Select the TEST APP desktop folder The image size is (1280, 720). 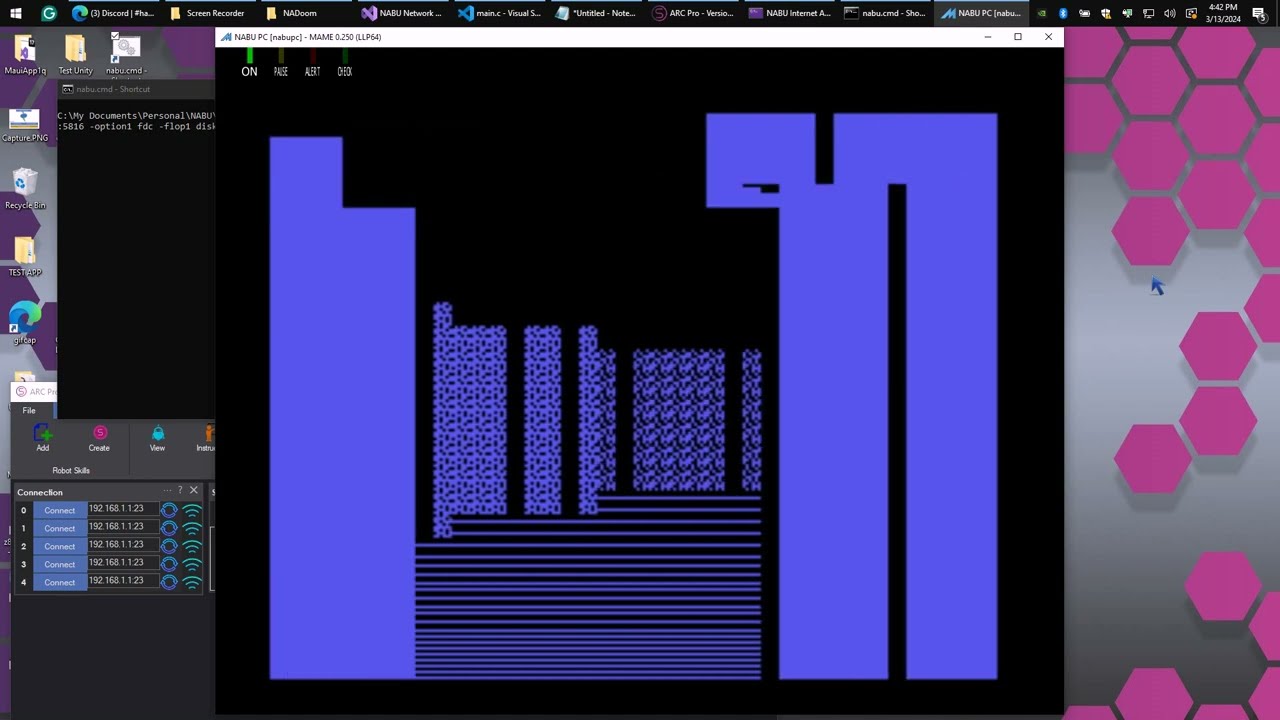tap(25, 257)
